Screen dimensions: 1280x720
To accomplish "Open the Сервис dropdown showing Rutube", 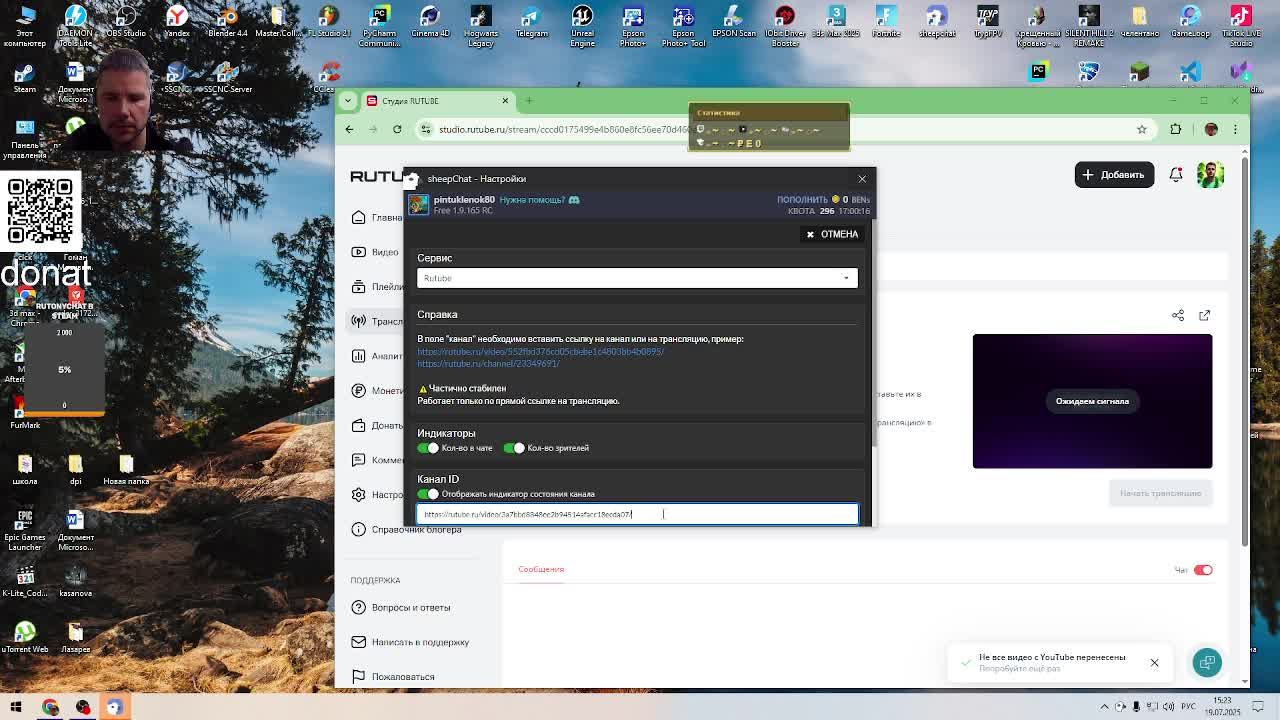I will point(637,278).
